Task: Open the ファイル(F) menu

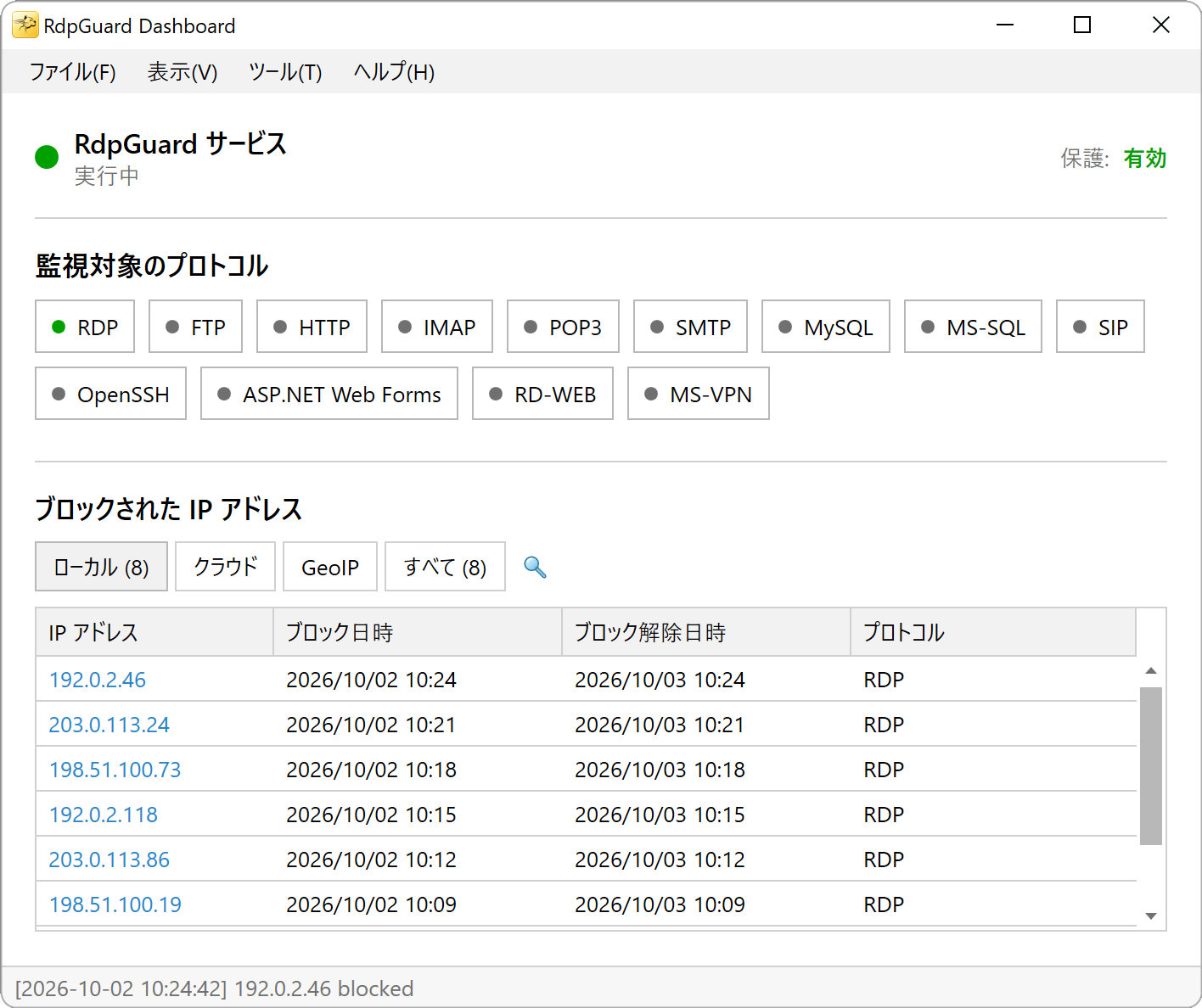Action: [72, 72]
